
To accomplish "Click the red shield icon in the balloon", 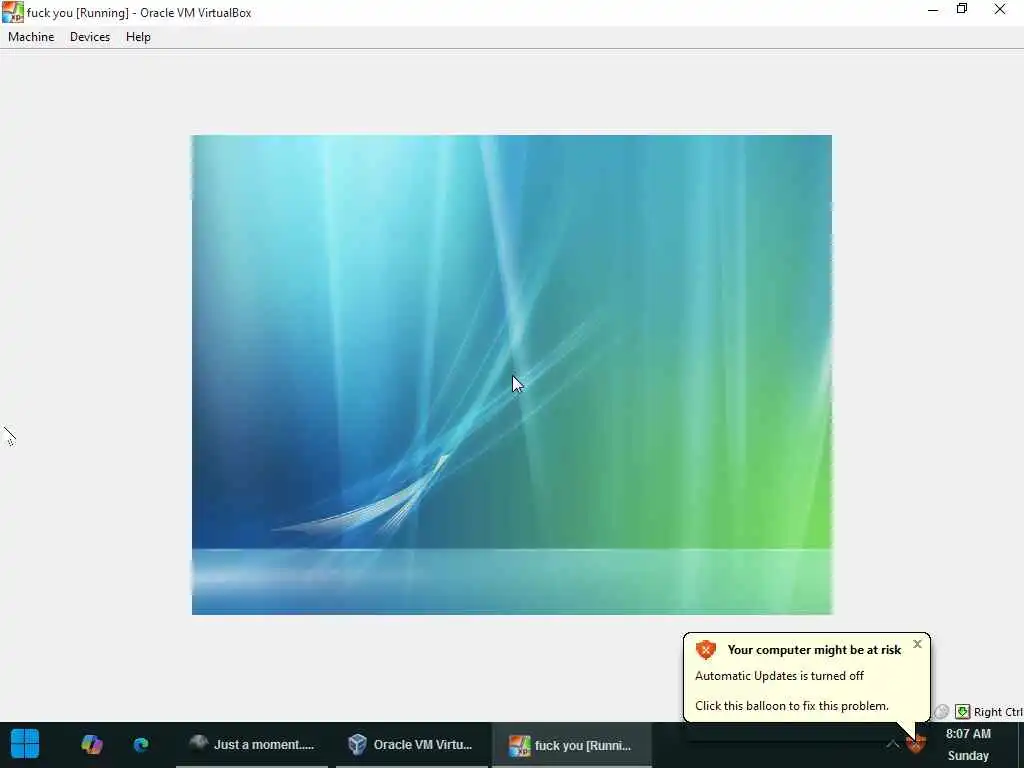I will [705, 650].
